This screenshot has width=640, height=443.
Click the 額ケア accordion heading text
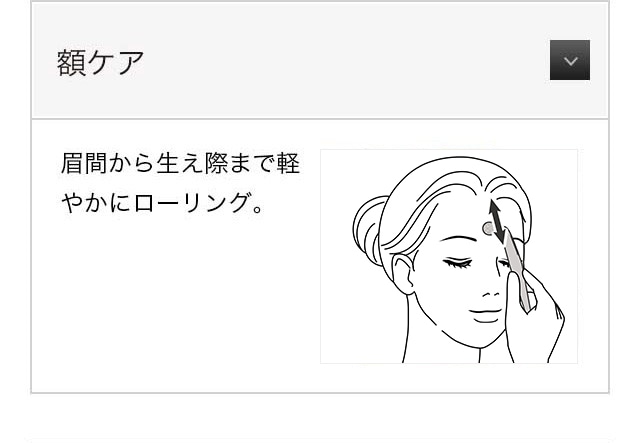(100, 62)
